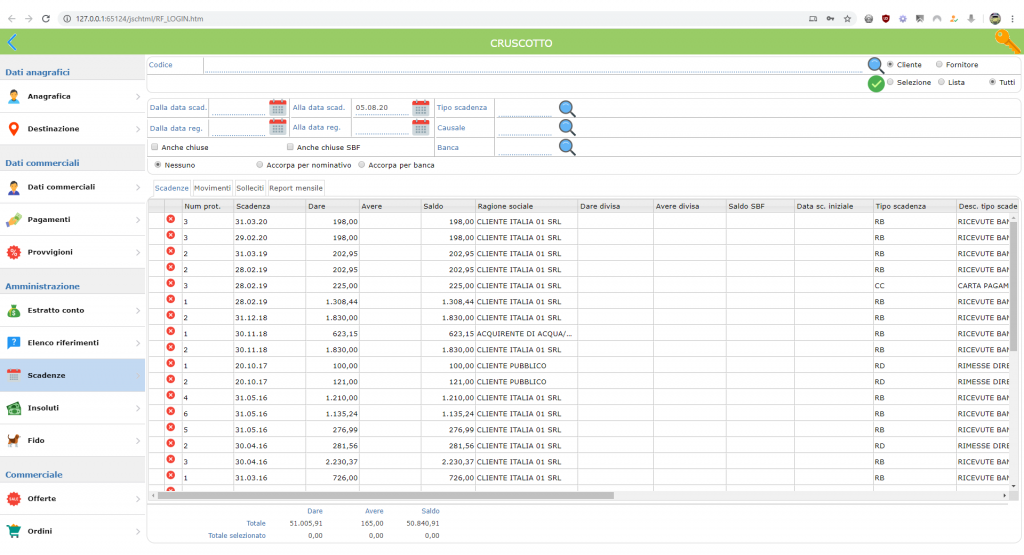Open calendar for Alla data reg.
This screenshot has height=555, width=1024.
[421, 127]
